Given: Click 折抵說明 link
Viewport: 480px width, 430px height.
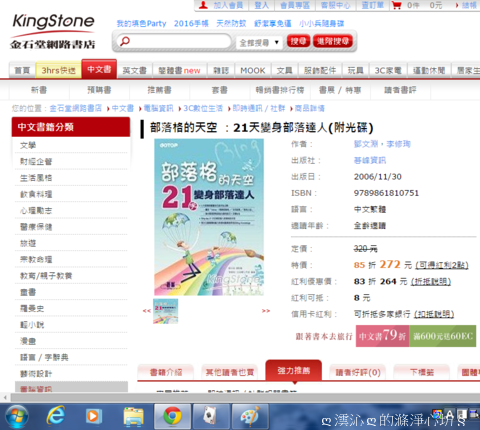Looking at the screenshot, I should click(431, 282).
